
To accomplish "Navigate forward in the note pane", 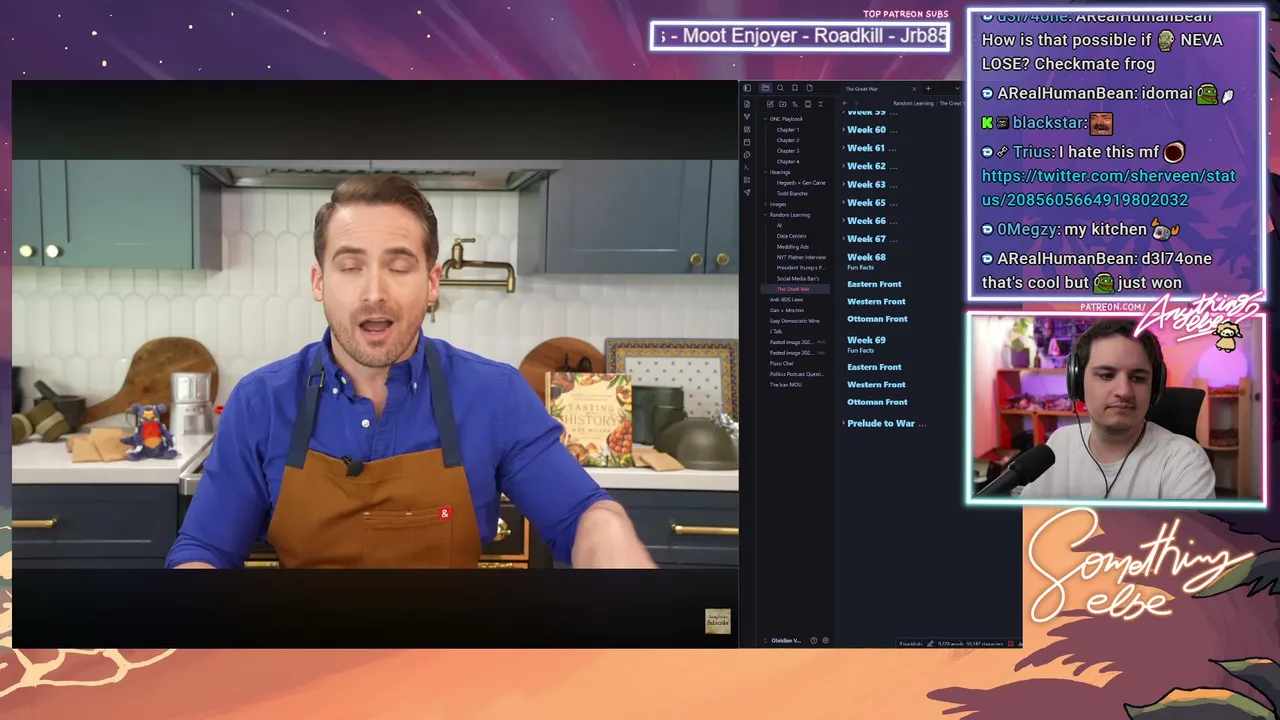I will 856,103.
